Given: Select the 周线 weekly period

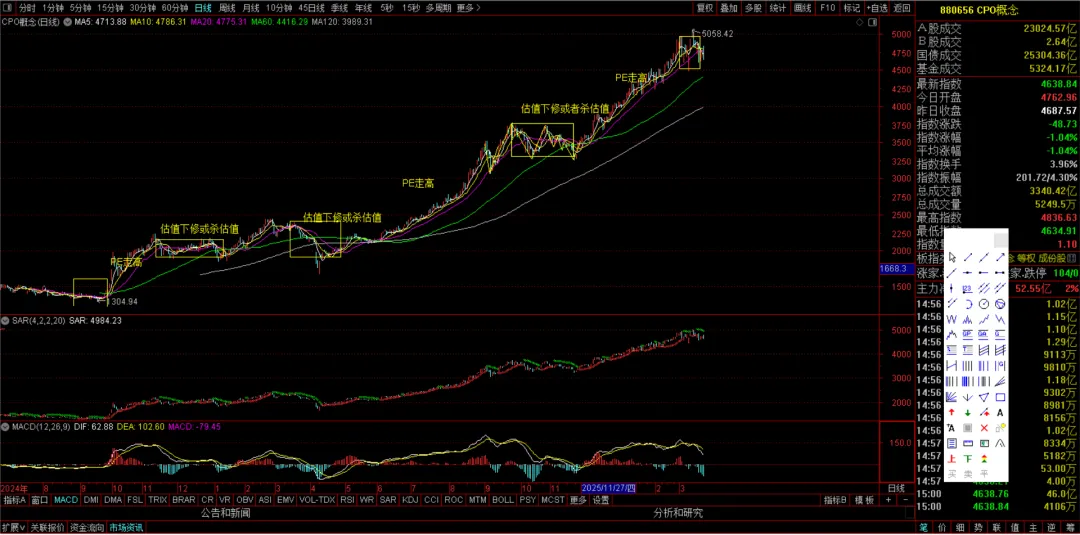Looking at the screenshot, I should point(227,8).
